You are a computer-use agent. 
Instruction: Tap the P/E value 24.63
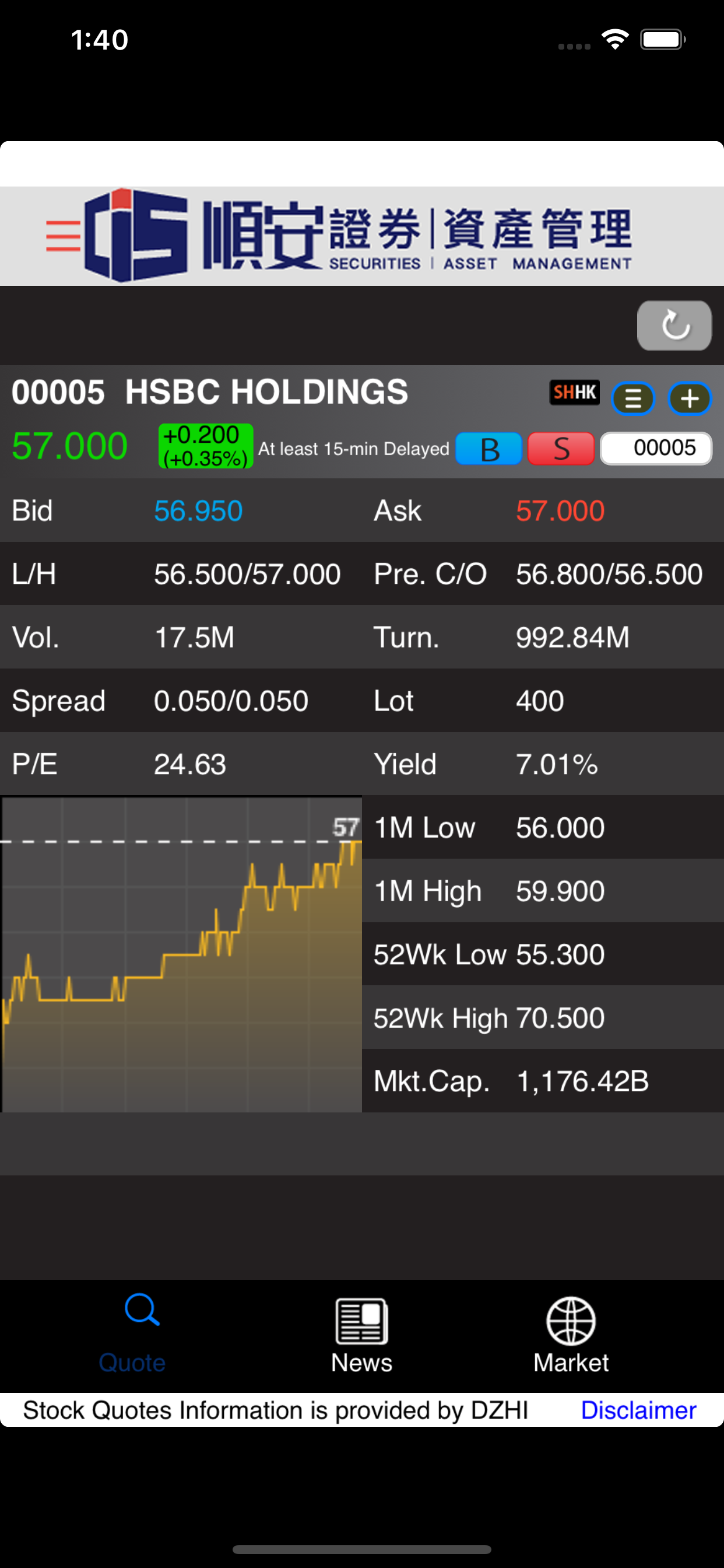[190, 764]
